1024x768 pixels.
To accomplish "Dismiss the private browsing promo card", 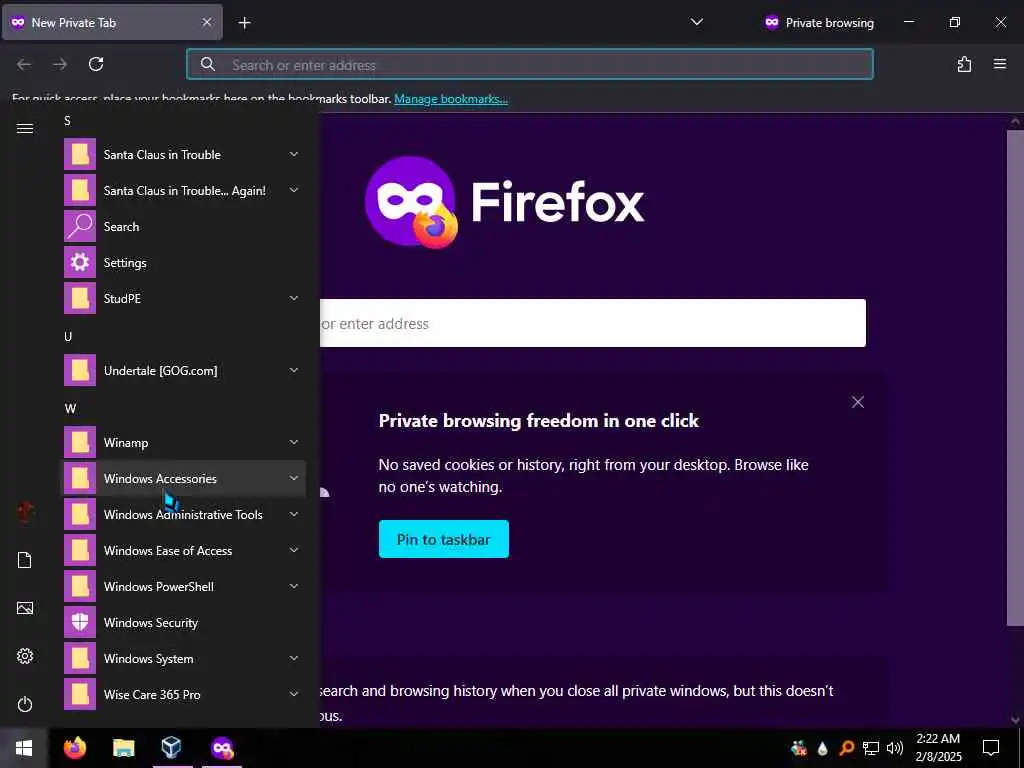I will click(857, 402).
